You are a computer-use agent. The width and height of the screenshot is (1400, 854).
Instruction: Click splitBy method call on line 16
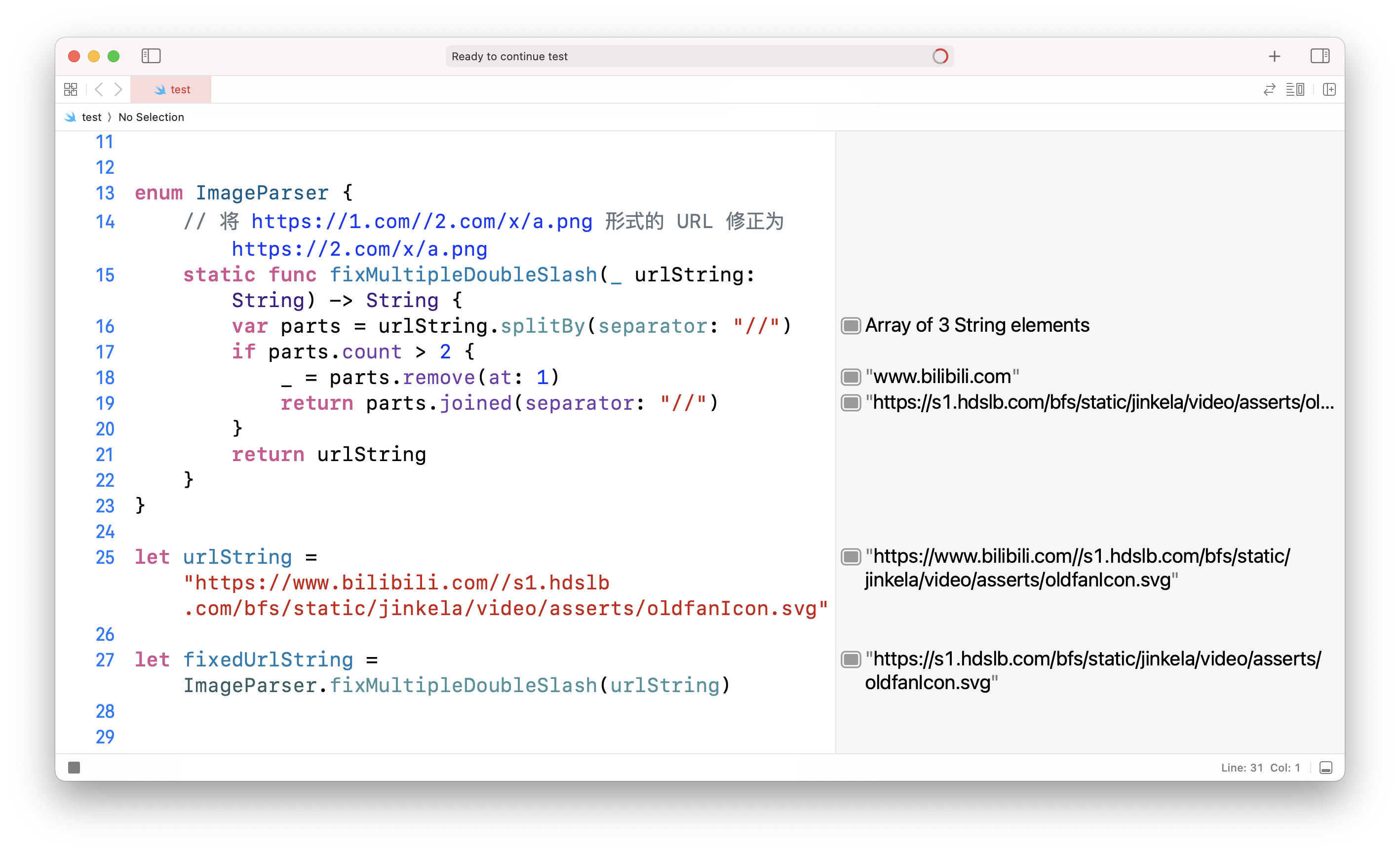pyautogui.click(x=543, y=326)
